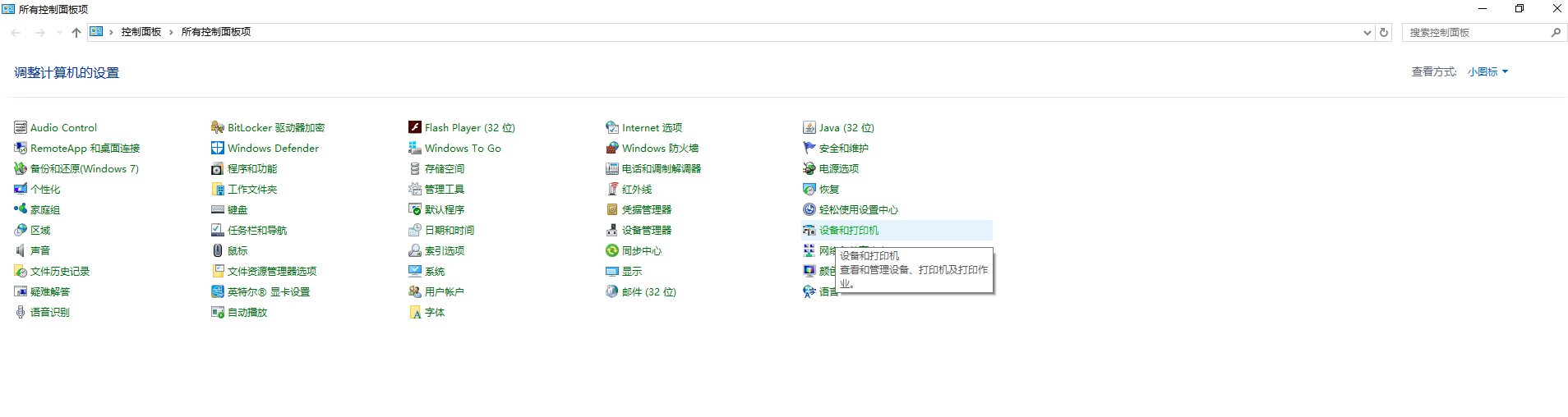Open the 存储空间 link
Viewport: 1568px width, 417px height.
(445, 168)
